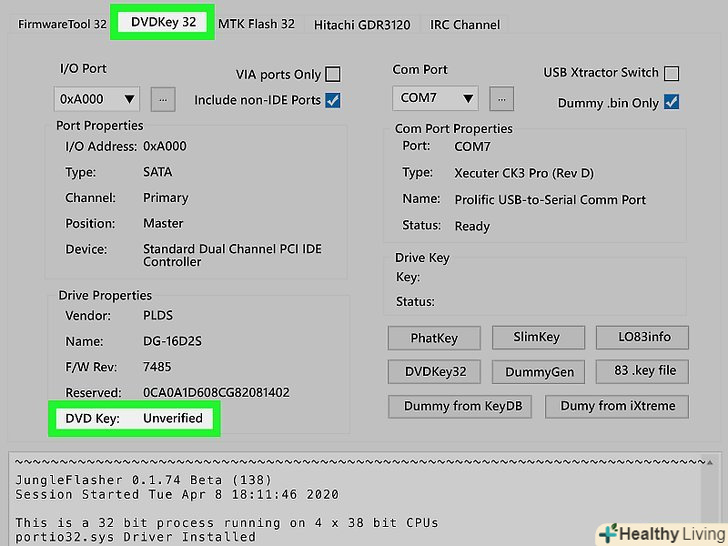Uncheck Include non-IDE Ports
728x546 pixels.
332,100
